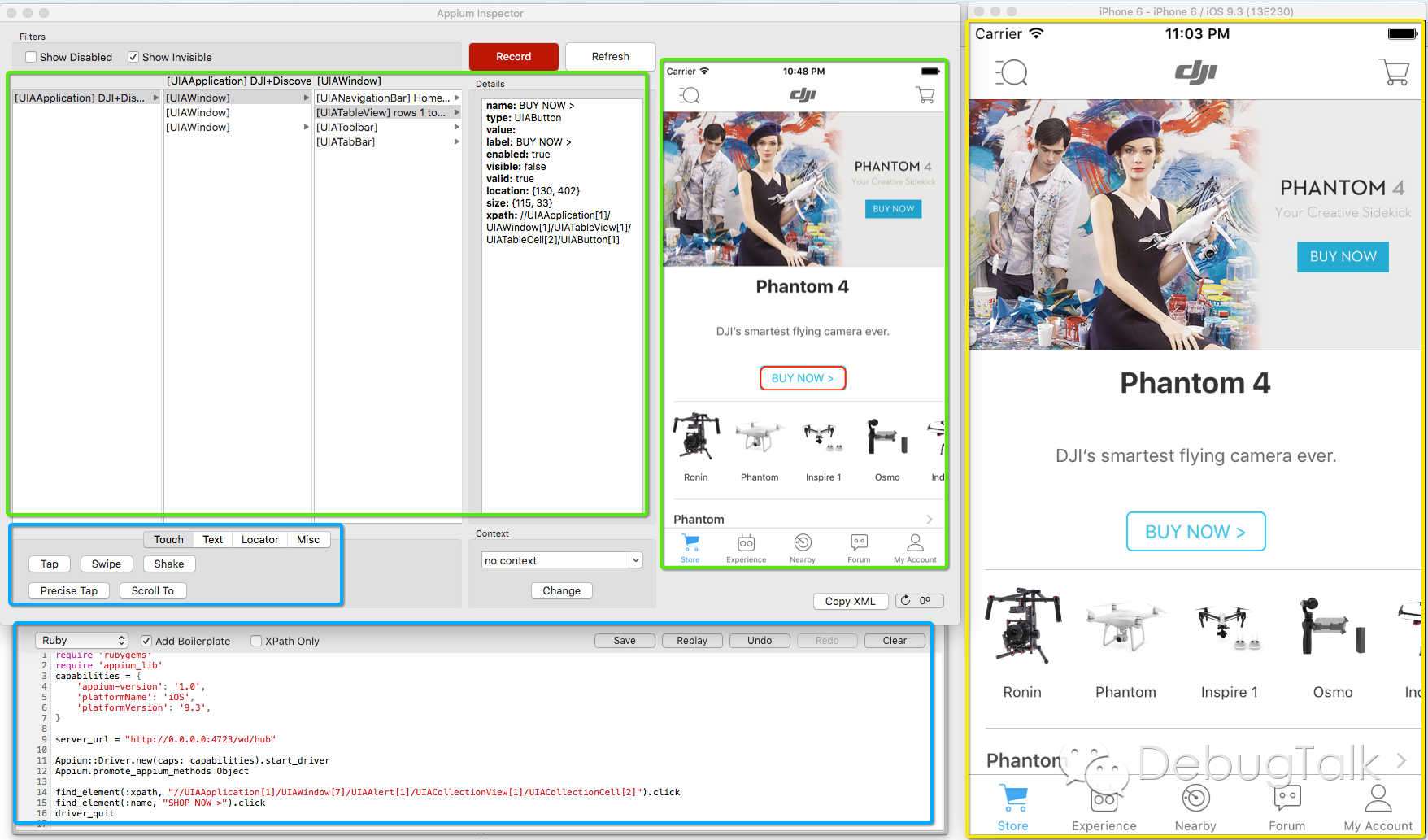Click the Change context button
Screen dimensions: 1428x840
[562, 590]
